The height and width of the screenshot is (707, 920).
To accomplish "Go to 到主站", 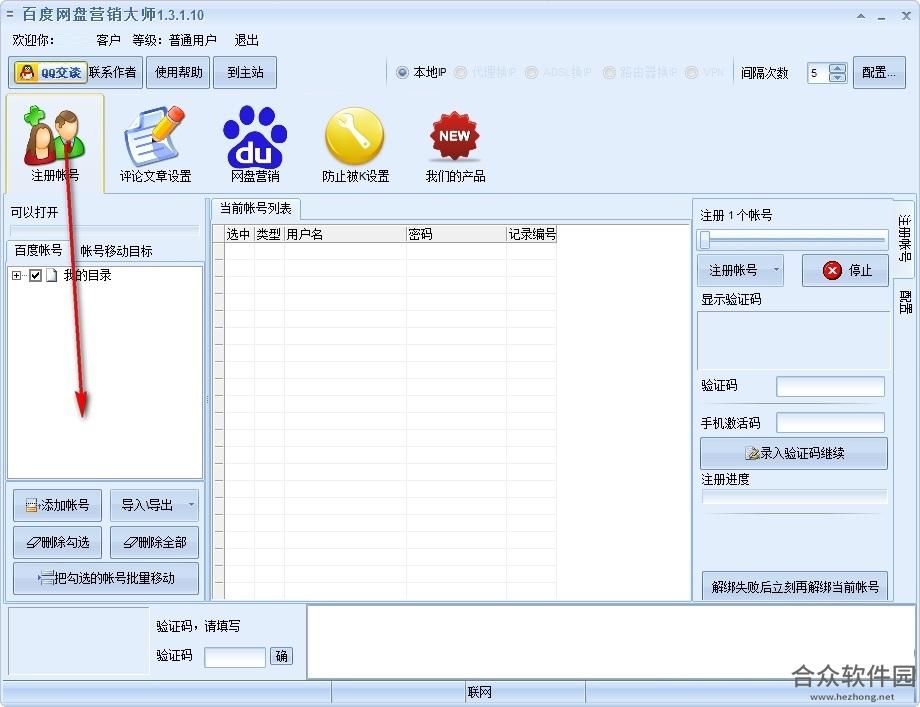I will (245, 72).
